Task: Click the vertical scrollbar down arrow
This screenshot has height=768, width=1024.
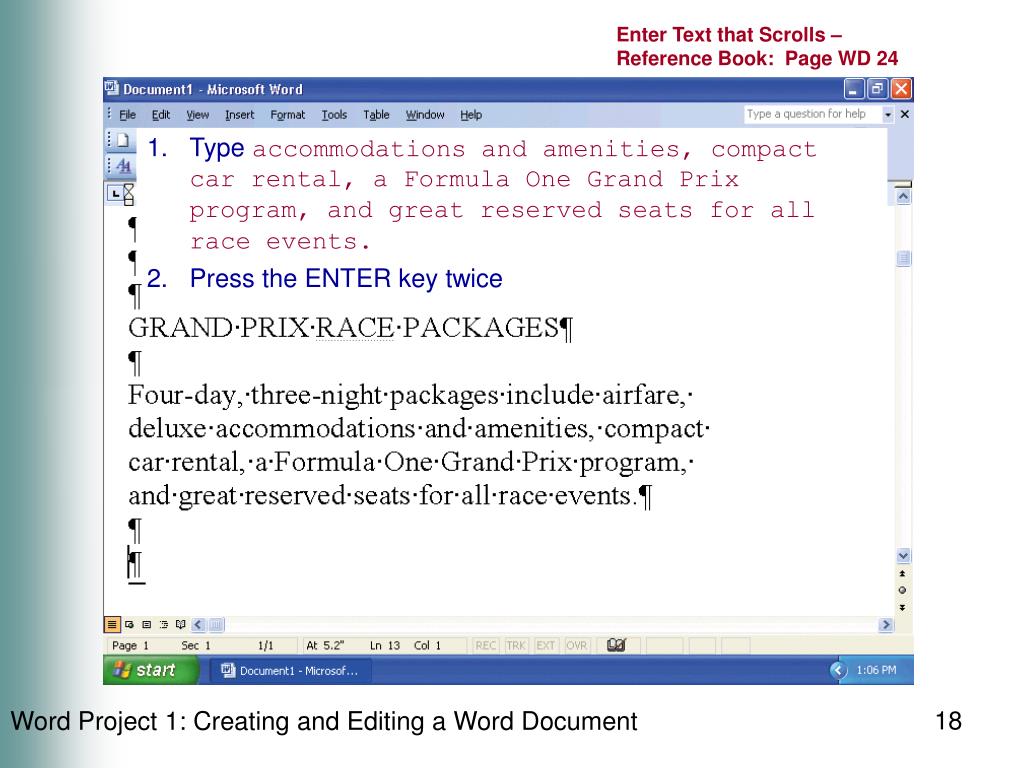Action: coord(903,556)
